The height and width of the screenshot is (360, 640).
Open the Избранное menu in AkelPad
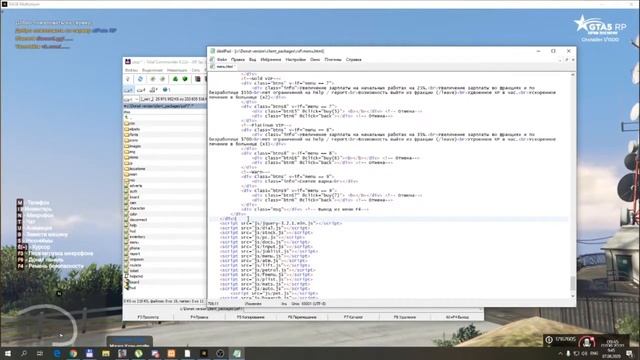coord(271,60)
